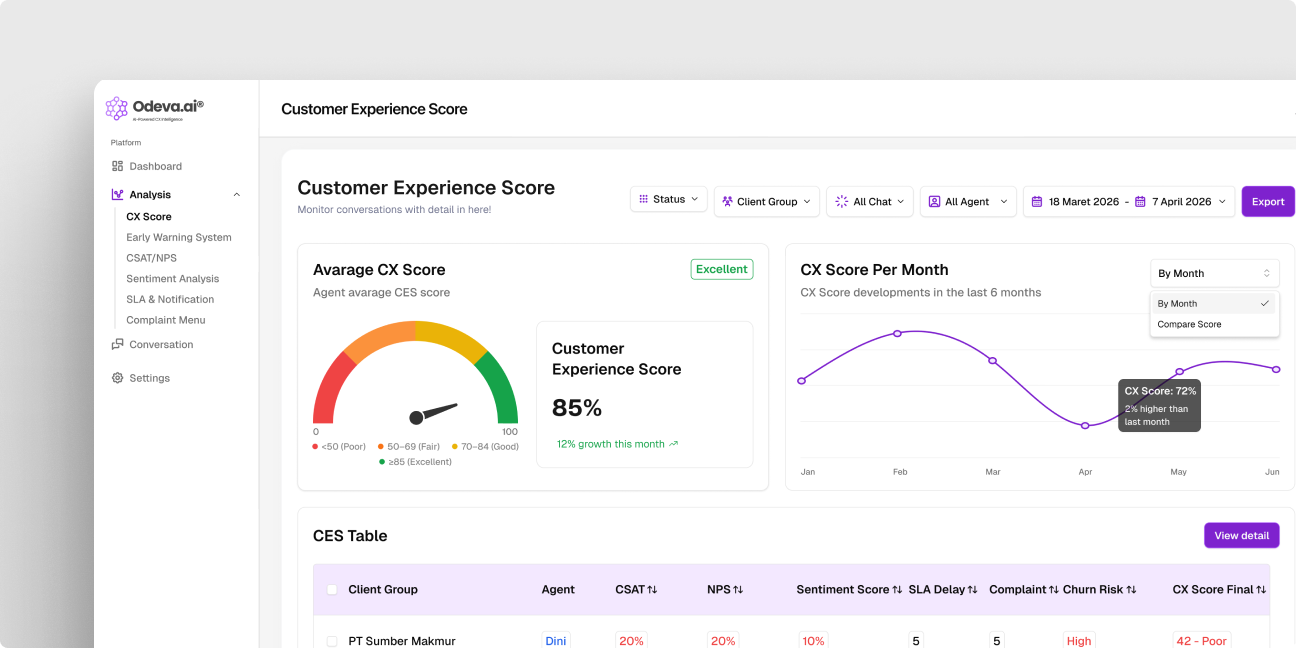Open Dashboard in sidebar
1296x648 pixels.
pos(155,166)
